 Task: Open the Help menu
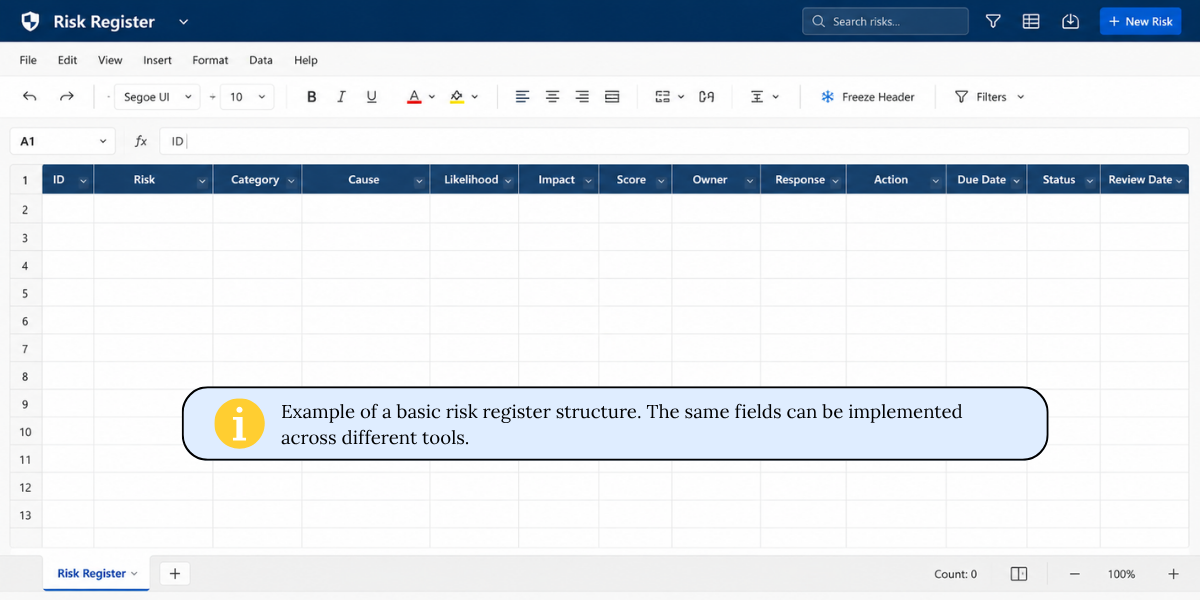click(x=306, y=60)
